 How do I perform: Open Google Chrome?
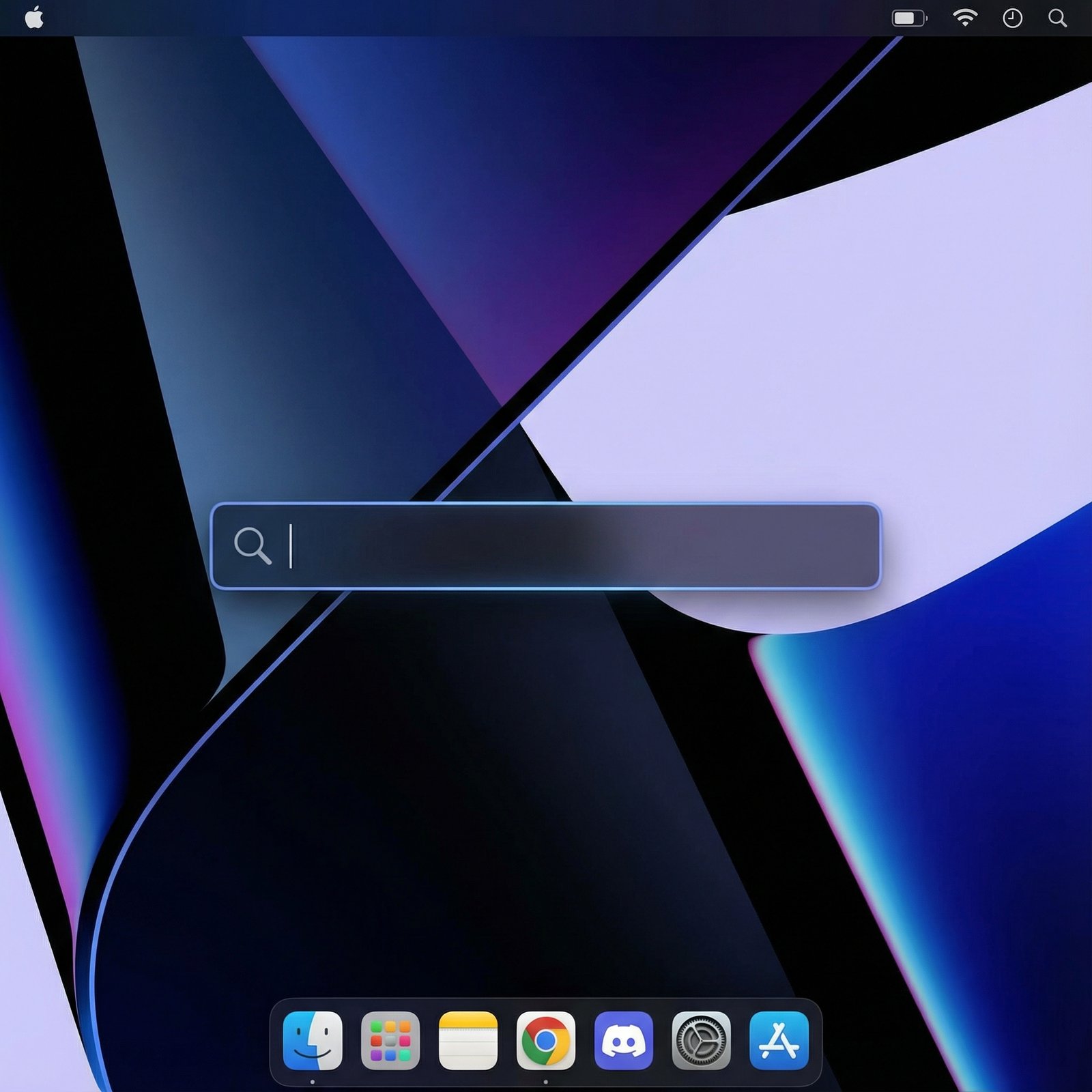tap(547, 1040)
